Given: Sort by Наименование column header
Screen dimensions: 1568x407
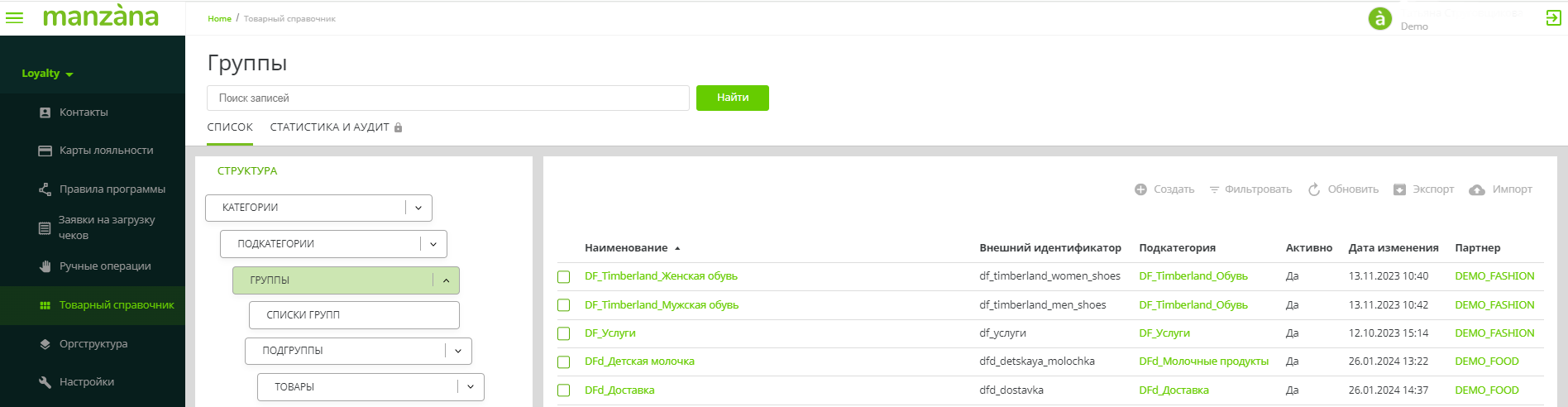Looking at the screenshot, I should pyautogui.click(x=626, y=248).
